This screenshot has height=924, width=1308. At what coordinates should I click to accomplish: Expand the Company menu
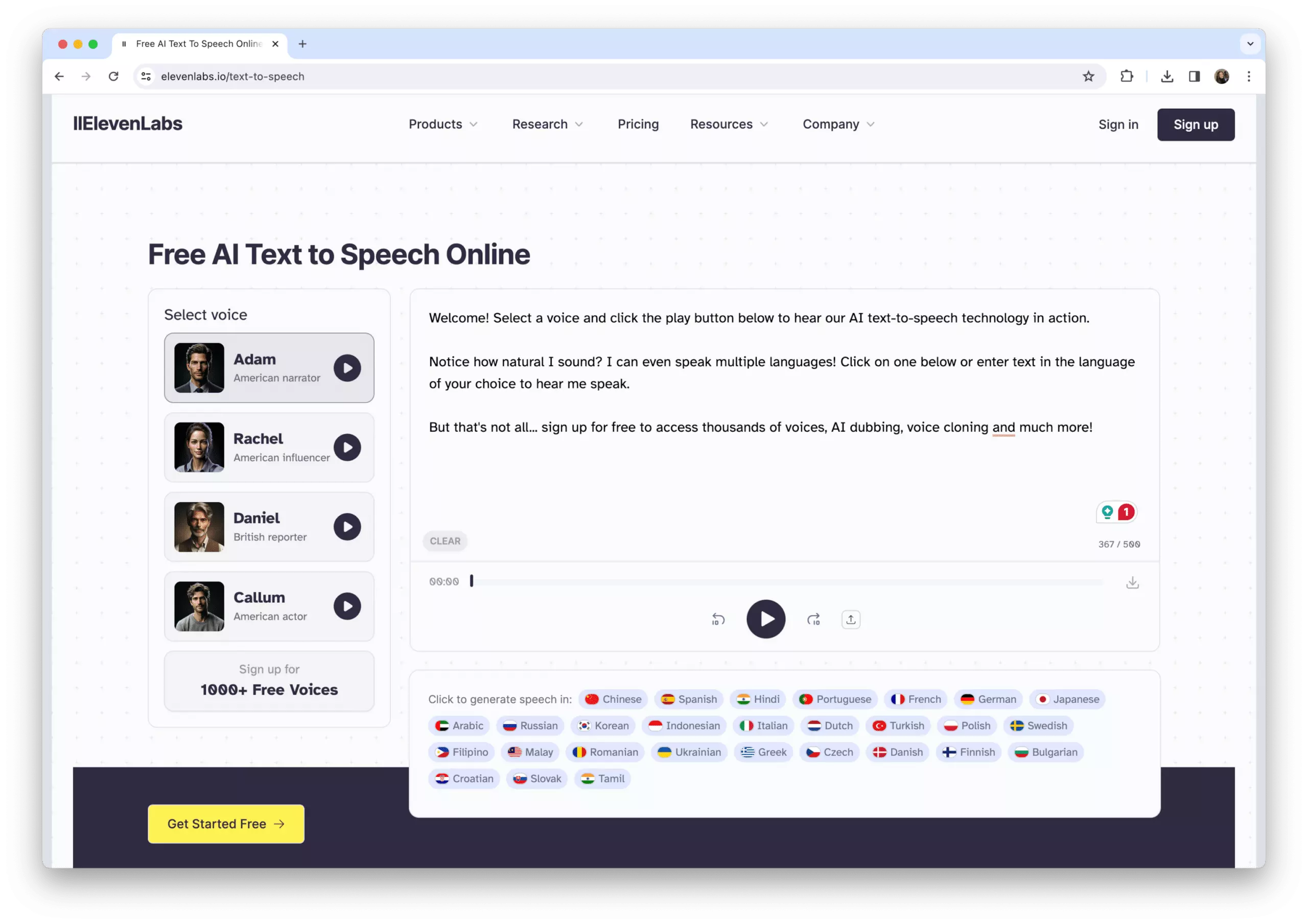click(838, 124)
